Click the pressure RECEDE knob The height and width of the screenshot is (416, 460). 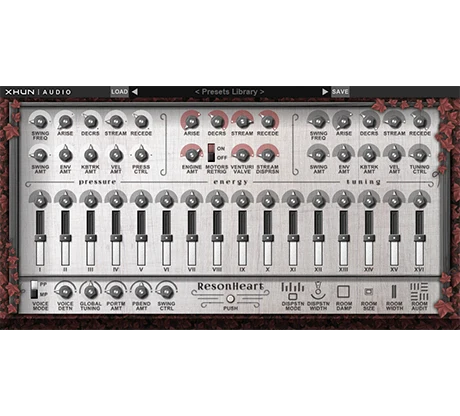point(141,122)
